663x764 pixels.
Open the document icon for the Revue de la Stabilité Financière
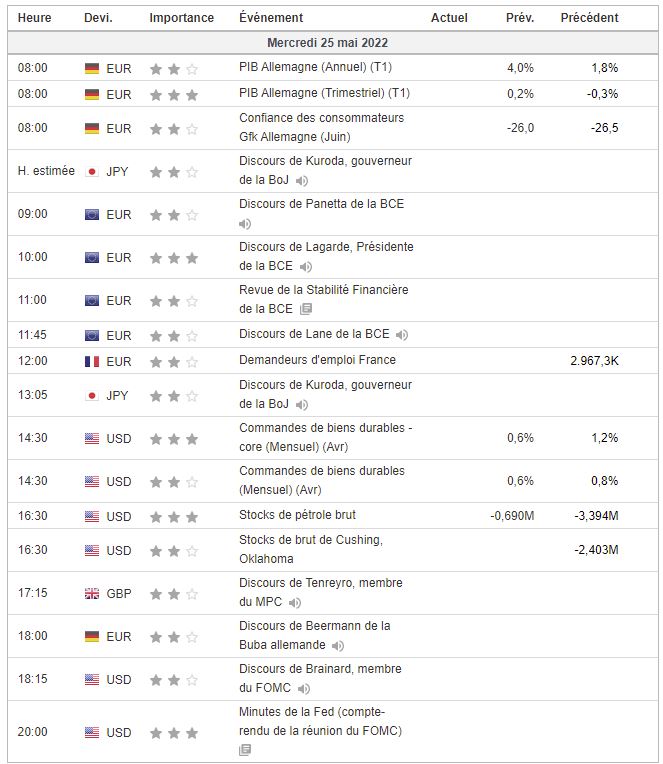tap(306, 310)
